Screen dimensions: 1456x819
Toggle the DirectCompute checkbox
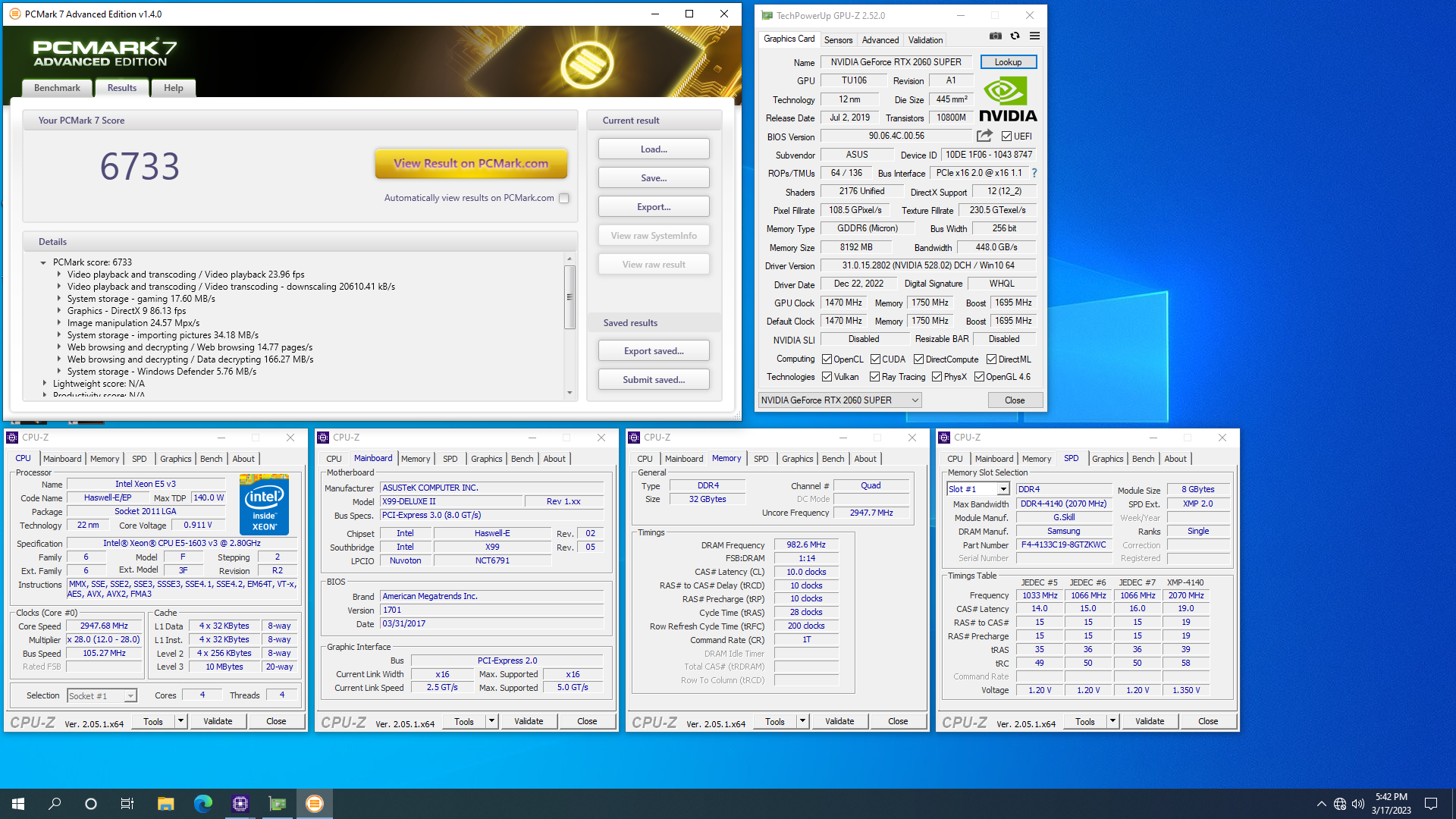[x=918, y=359]
